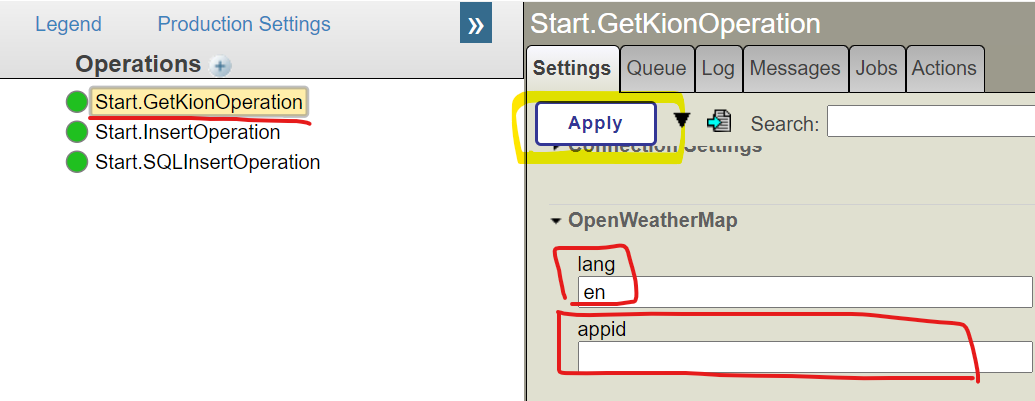Click the double-arrow panel collapse icon
The image size is (1035, 401).
[475, 24]
